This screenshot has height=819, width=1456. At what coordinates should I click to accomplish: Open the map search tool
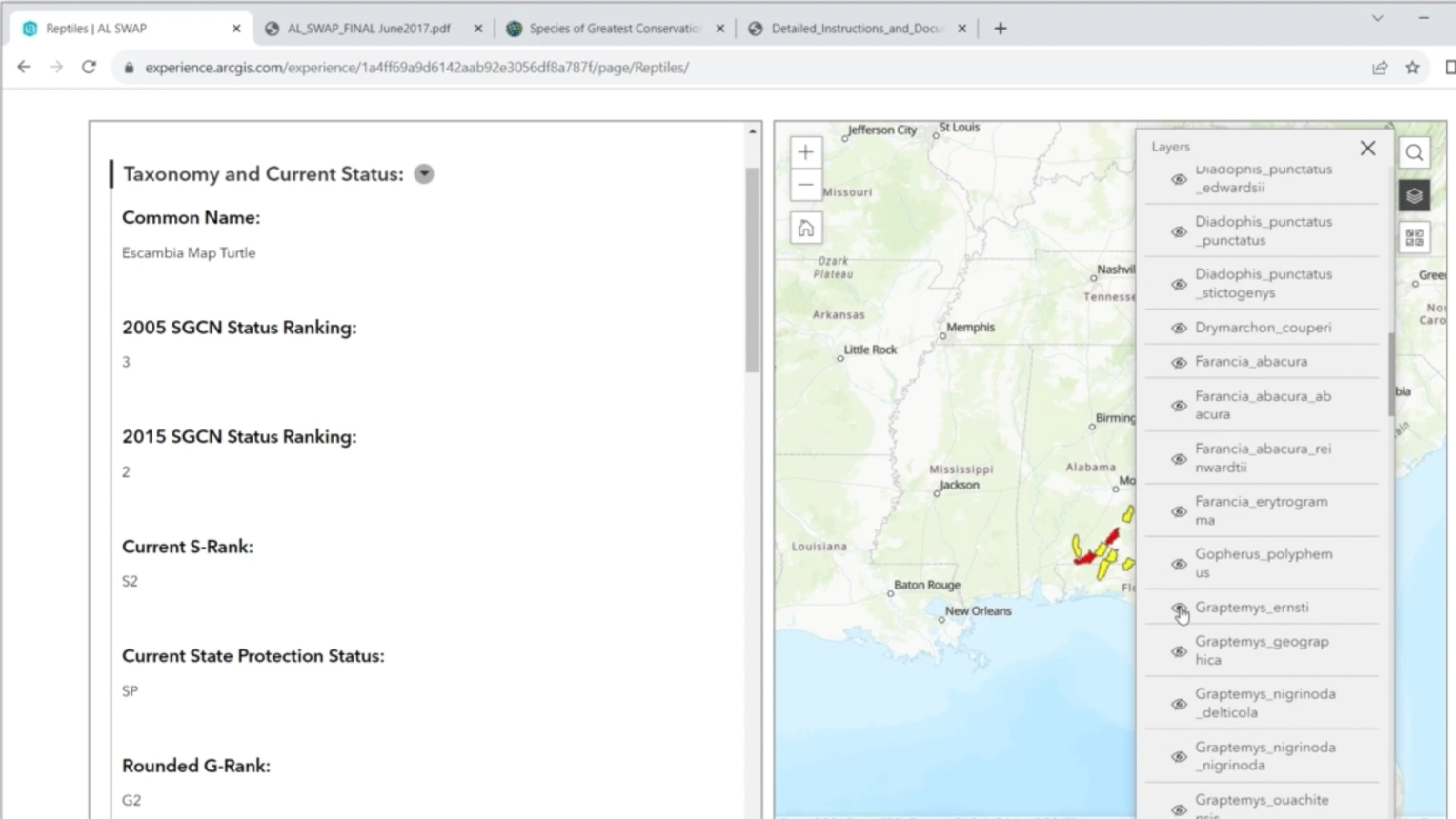click(1414, 151)
